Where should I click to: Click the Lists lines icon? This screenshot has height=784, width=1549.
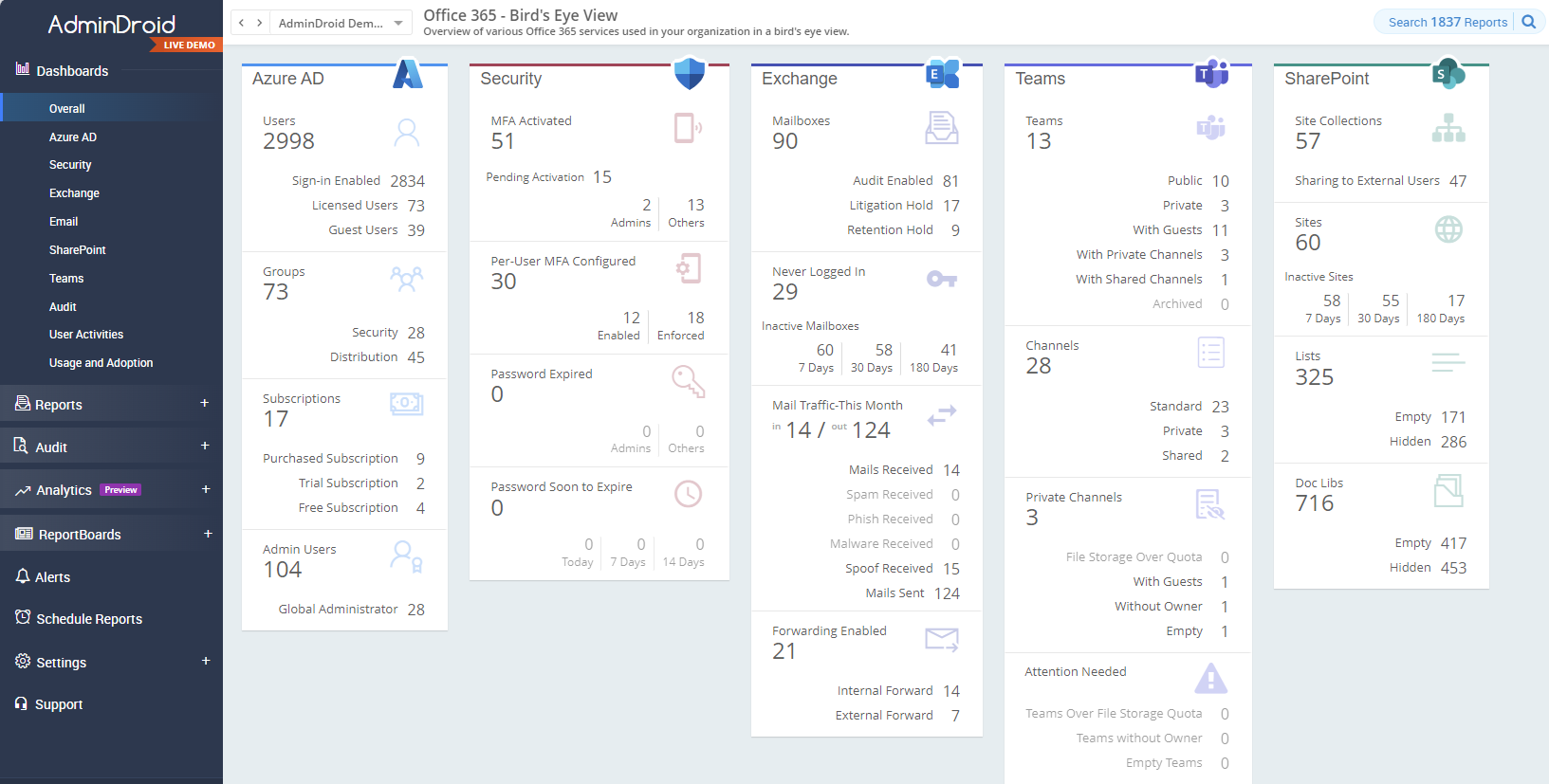1448,362
